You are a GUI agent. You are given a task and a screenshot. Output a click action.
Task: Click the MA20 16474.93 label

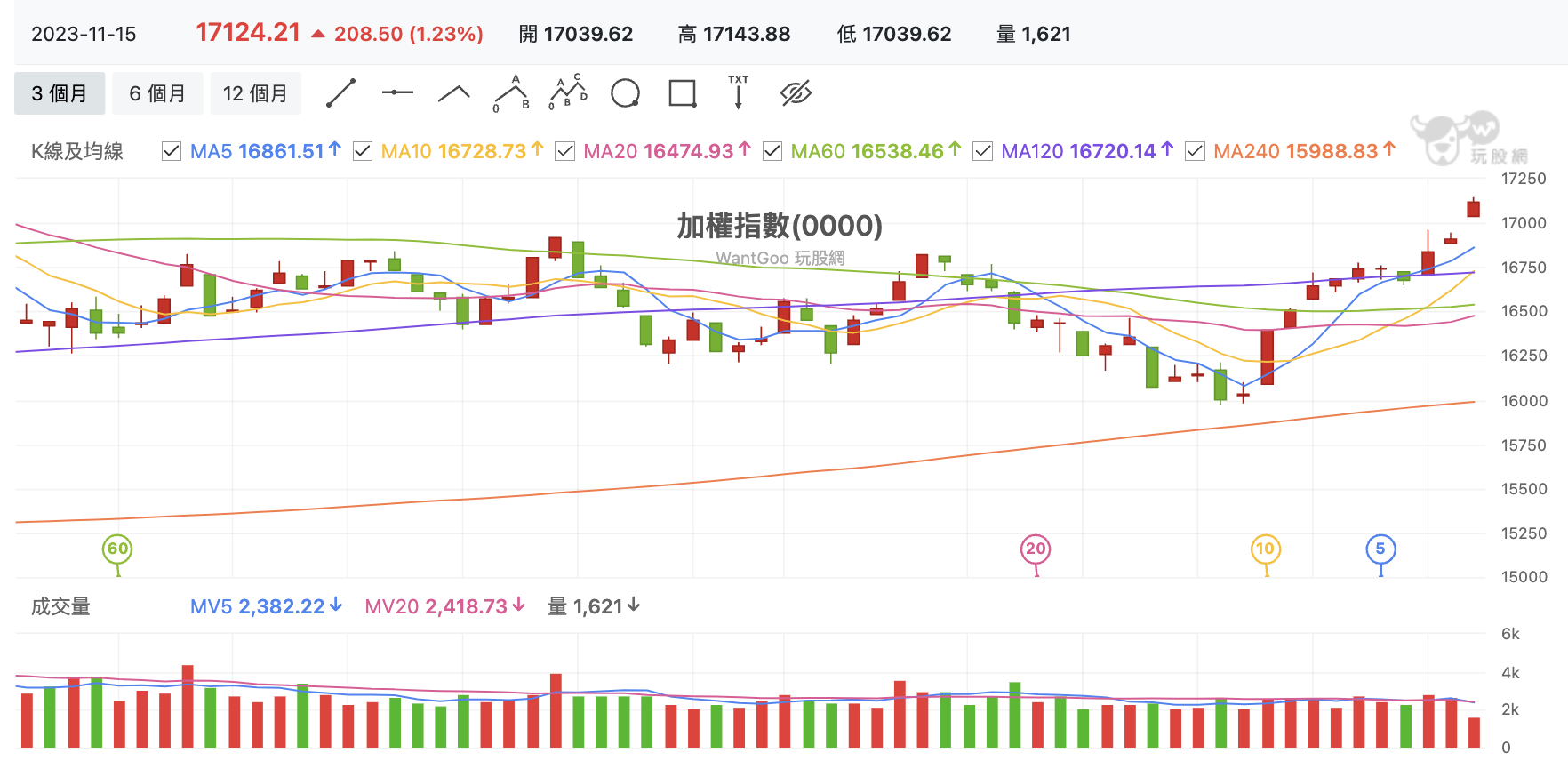click(x=668, y=151)
